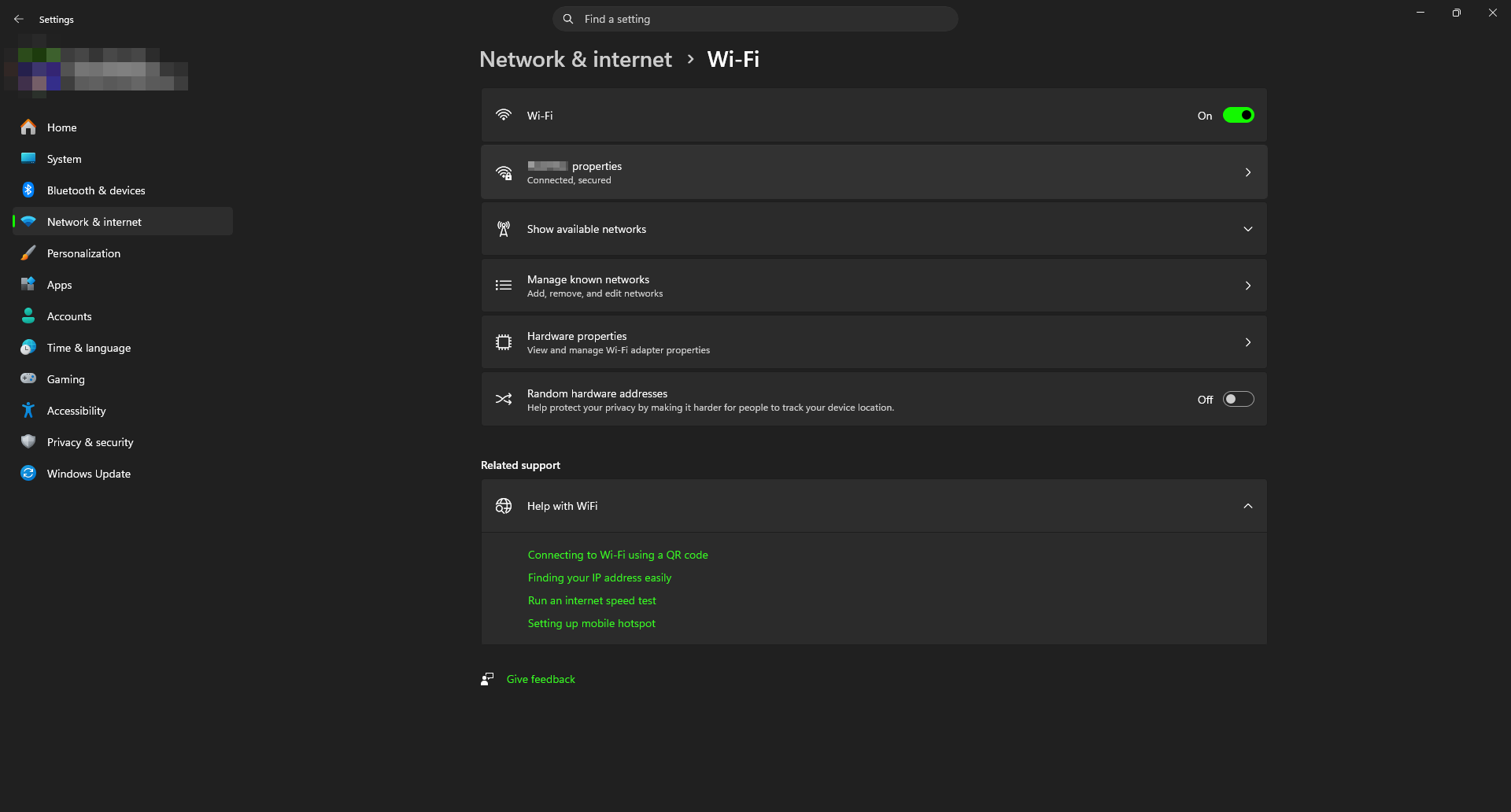Click the Time & language clock icon
This screenshot has width=1511, height=812.
click(x=28, y=347)
